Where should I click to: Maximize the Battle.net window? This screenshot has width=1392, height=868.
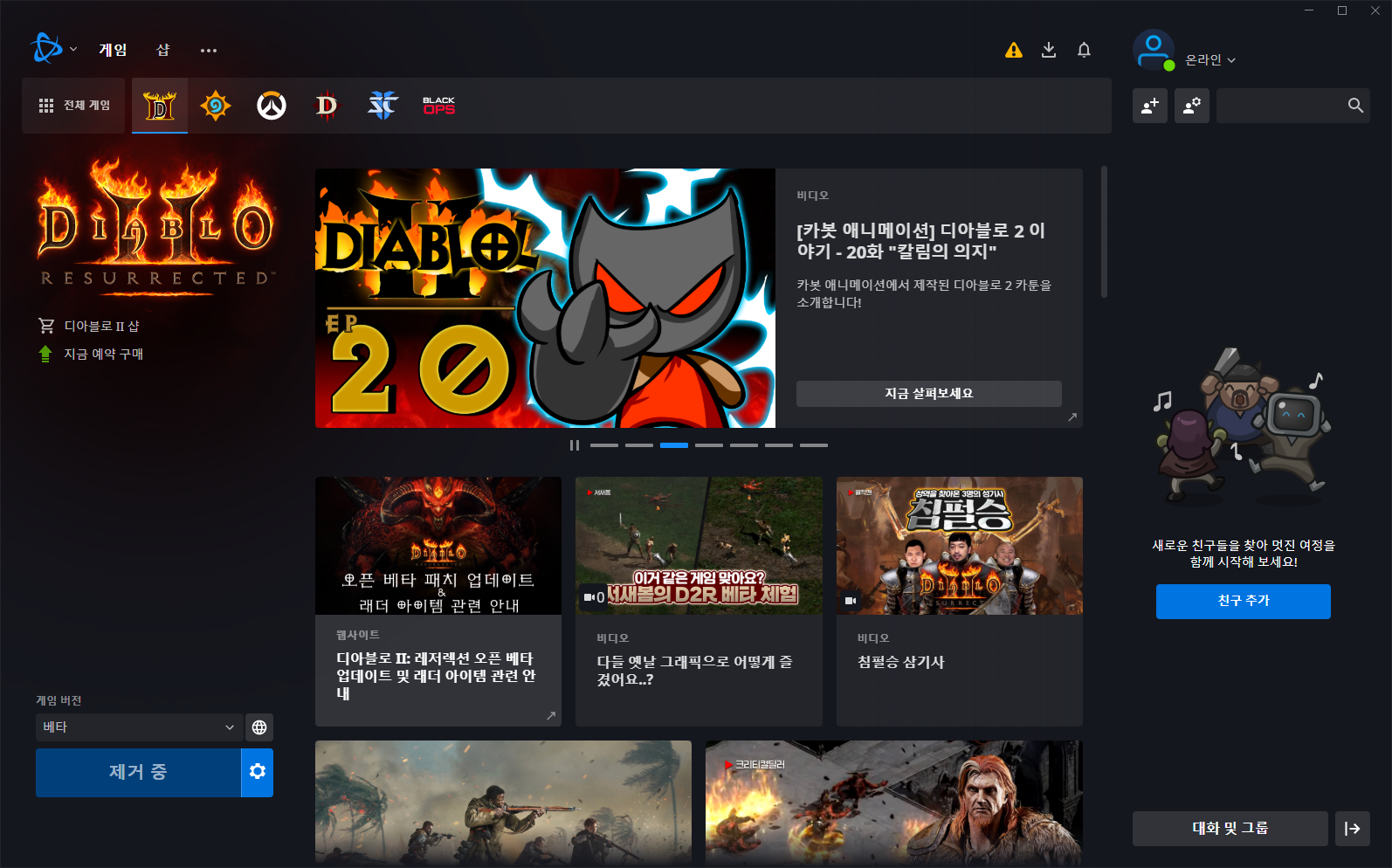(1342, 10)
